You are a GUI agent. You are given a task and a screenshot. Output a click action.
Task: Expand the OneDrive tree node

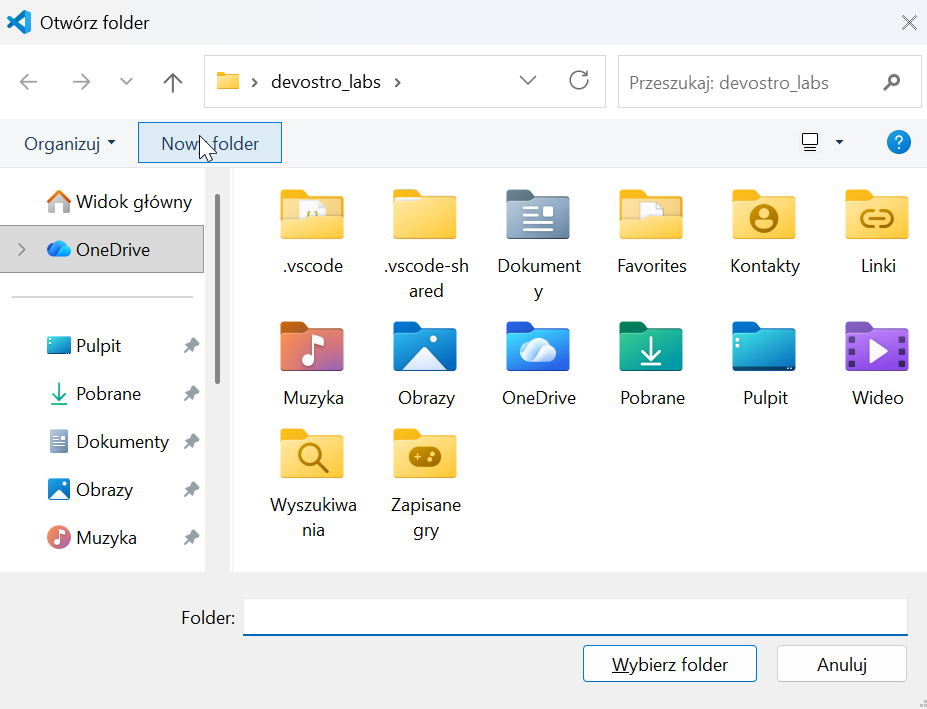coord(22,250)
